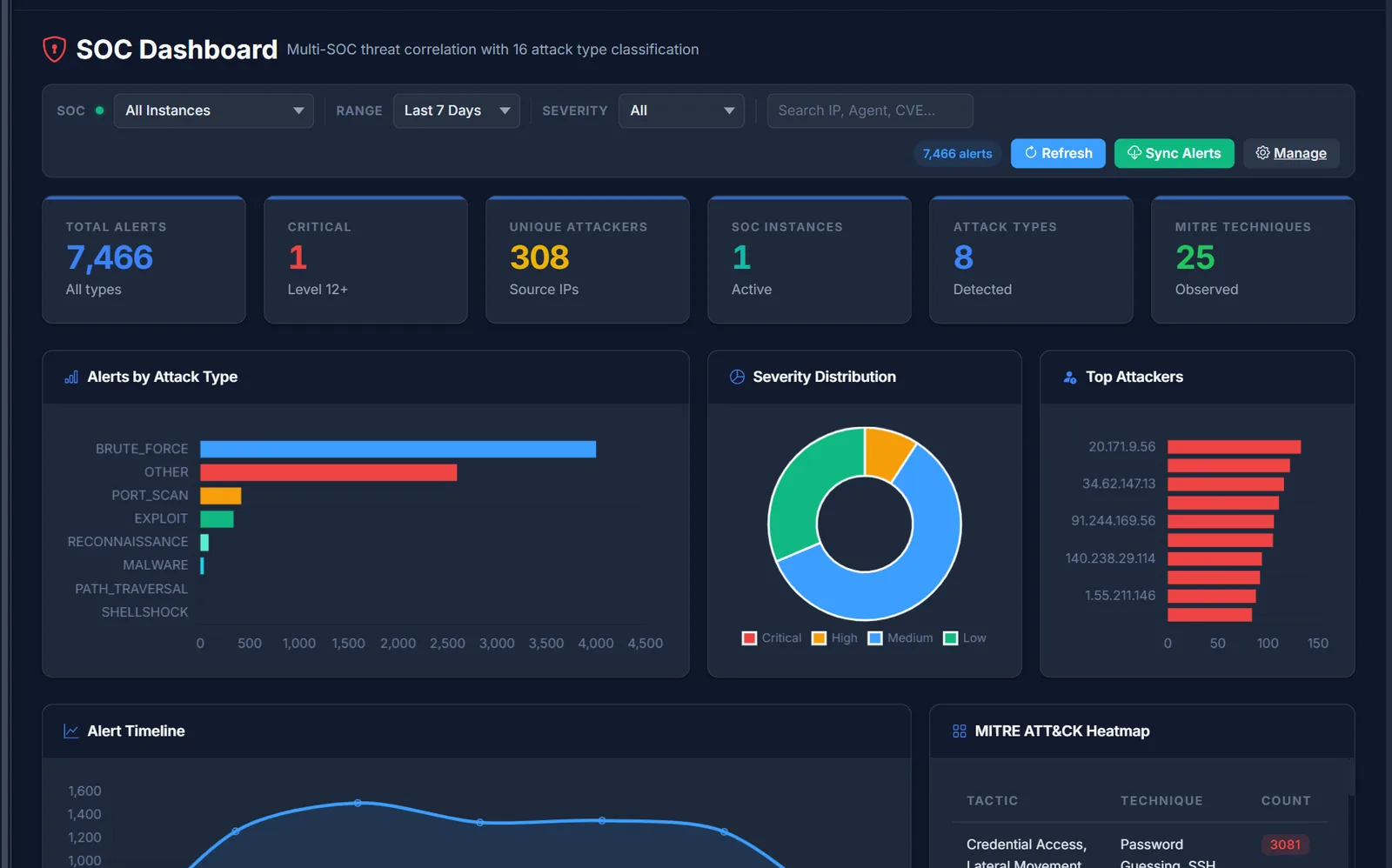This screenshot has height=868, width=1392.
Task: Toggle the Medium legend entry in Severity Distribution
Action: click(x=900, y=638)
